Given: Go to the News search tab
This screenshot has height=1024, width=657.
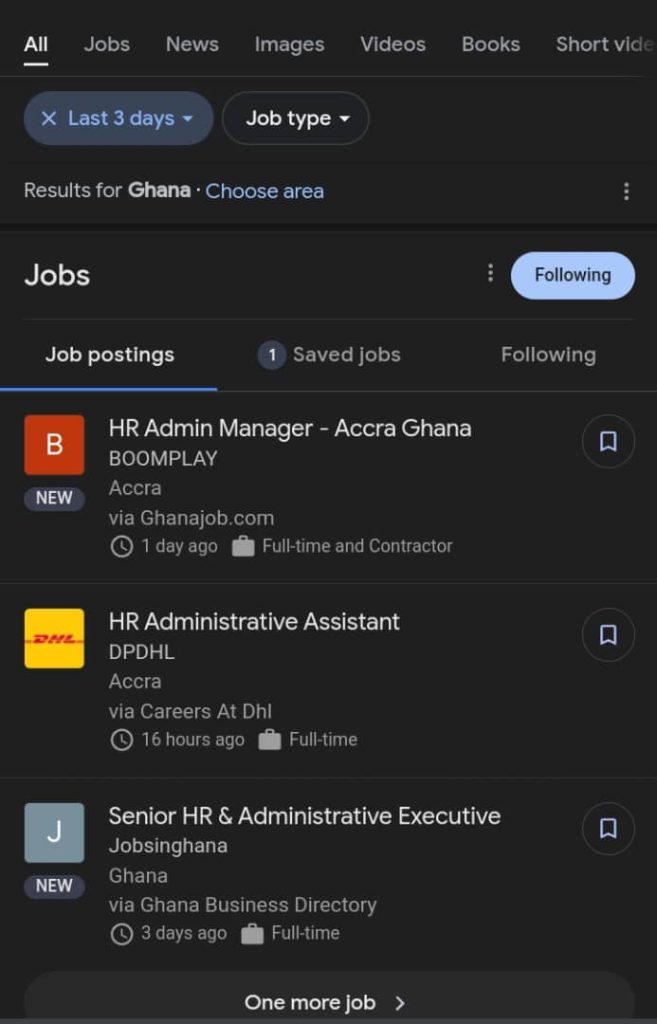Looking at the screenshot, I should point(192,44).
